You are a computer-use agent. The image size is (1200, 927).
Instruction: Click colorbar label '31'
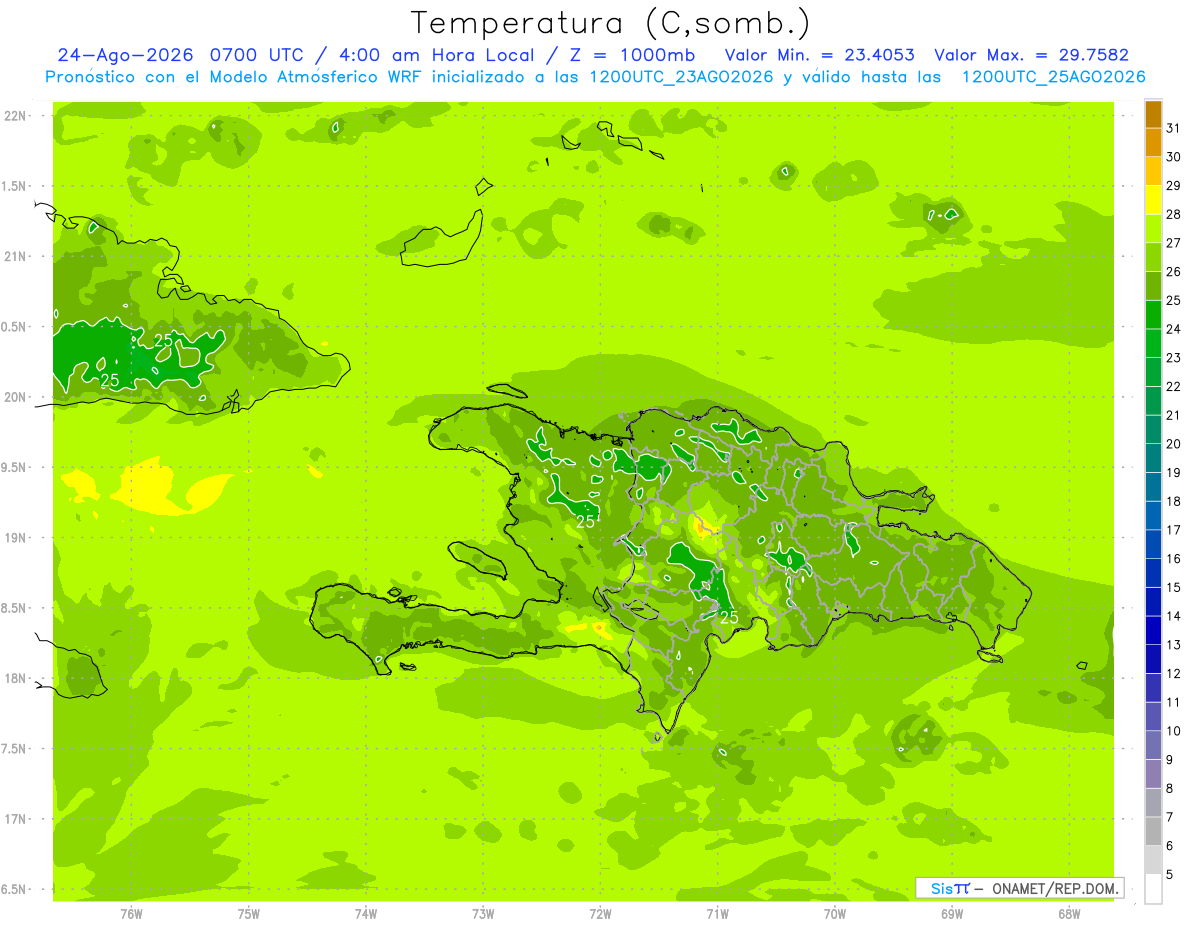(x=1174, y=128)
